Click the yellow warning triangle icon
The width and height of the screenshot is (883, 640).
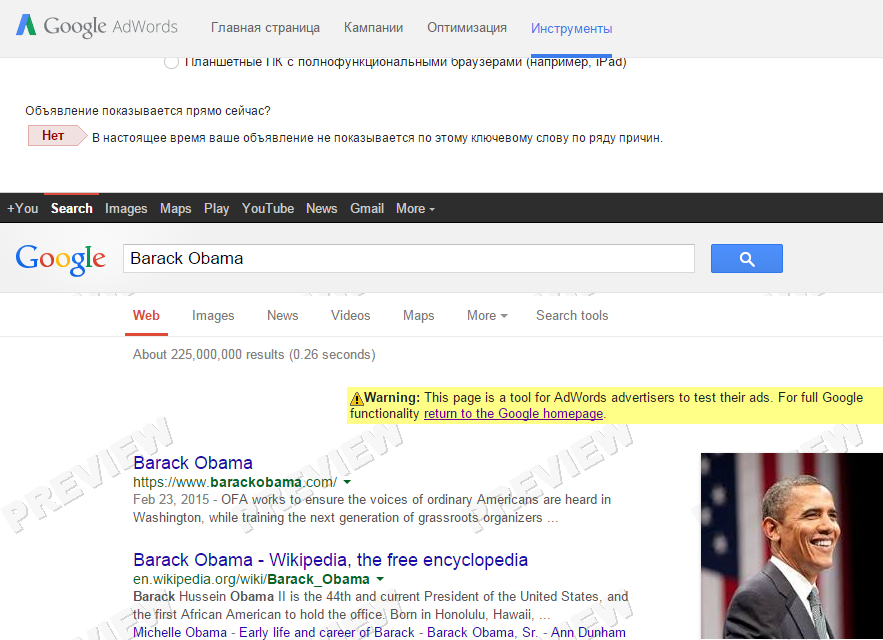click(x=356, y=398)
